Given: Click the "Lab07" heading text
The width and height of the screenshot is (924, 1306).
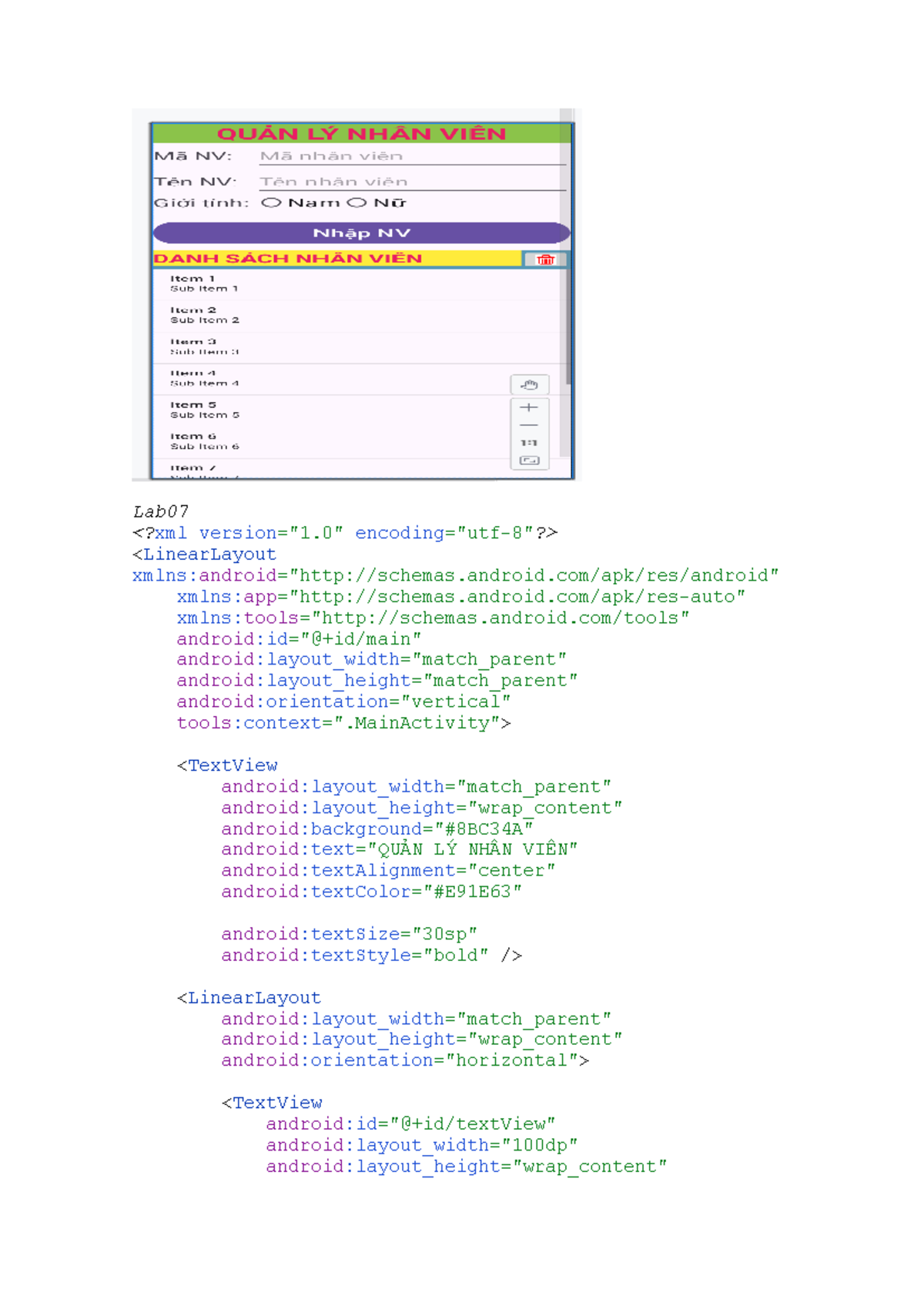Looking at the screenshot, I should coord(160,512).
